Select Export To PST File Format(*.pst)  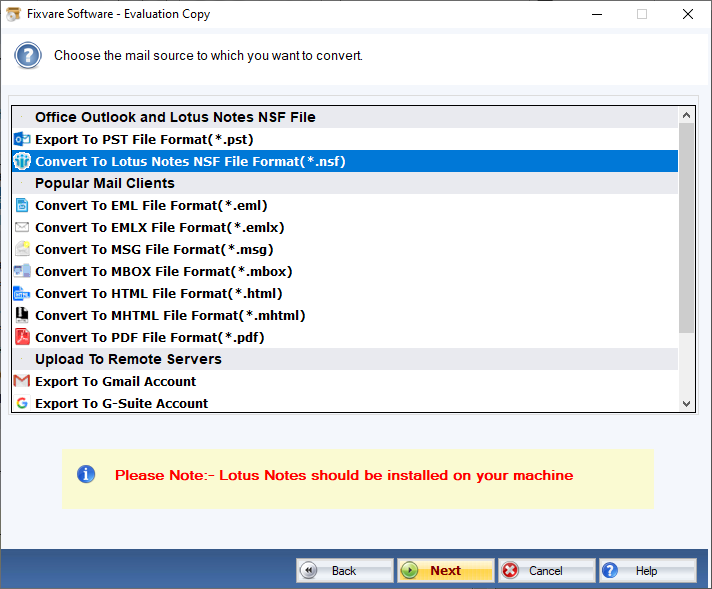click(x=345, y=139)
